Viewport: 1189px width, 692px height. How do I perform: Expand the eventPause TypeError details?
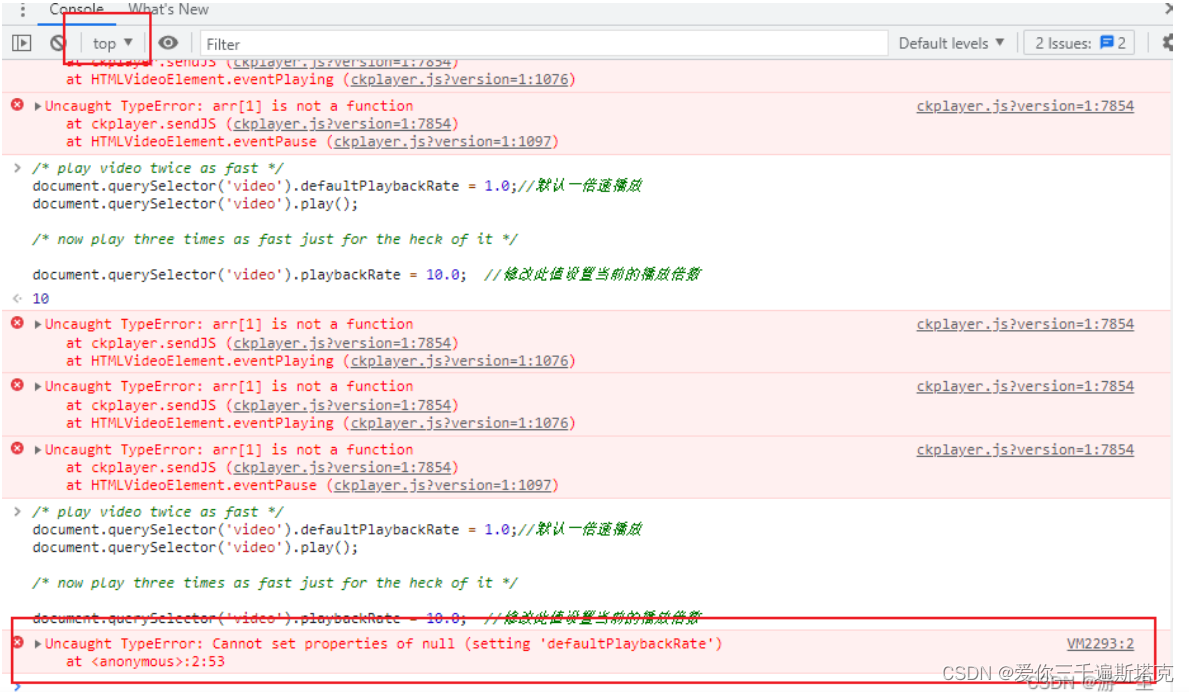point(36,448)
